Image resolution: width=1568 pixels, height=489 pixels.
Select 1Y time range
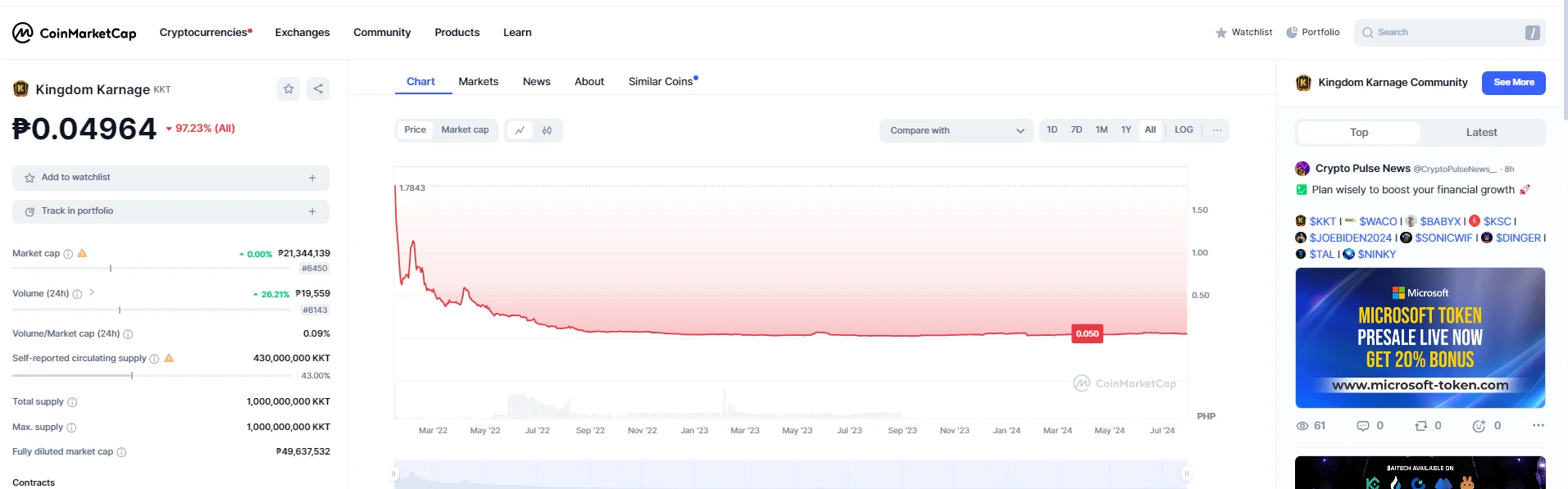pyautogui.click(x=1126, y=130)
